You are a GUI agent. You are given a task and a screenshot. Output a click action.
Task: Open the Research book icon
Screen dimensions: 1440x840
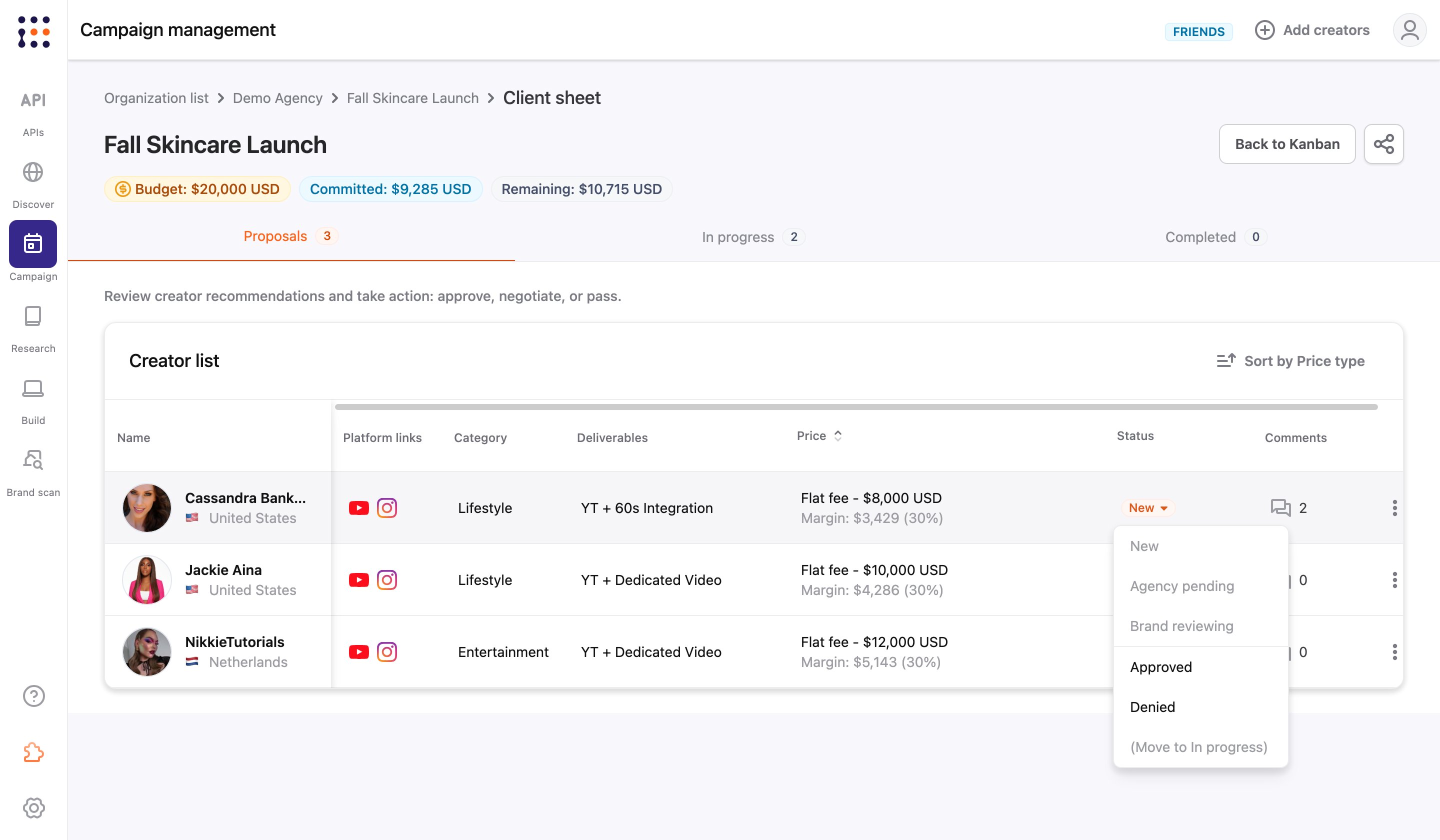click(33, 316)
